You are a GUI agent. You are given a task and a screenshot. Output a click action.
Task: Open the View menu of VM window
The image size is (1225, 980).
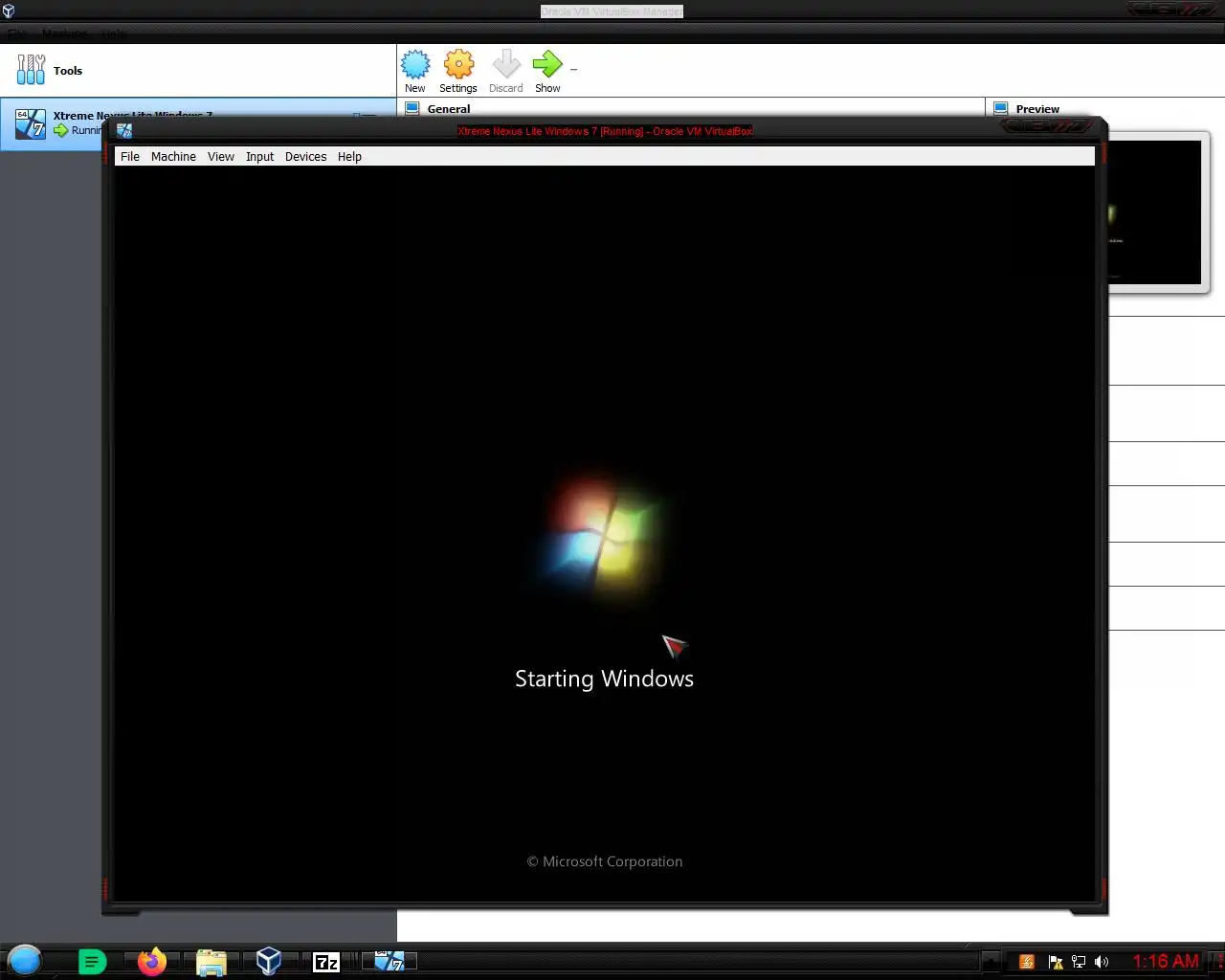pos(221,157)
